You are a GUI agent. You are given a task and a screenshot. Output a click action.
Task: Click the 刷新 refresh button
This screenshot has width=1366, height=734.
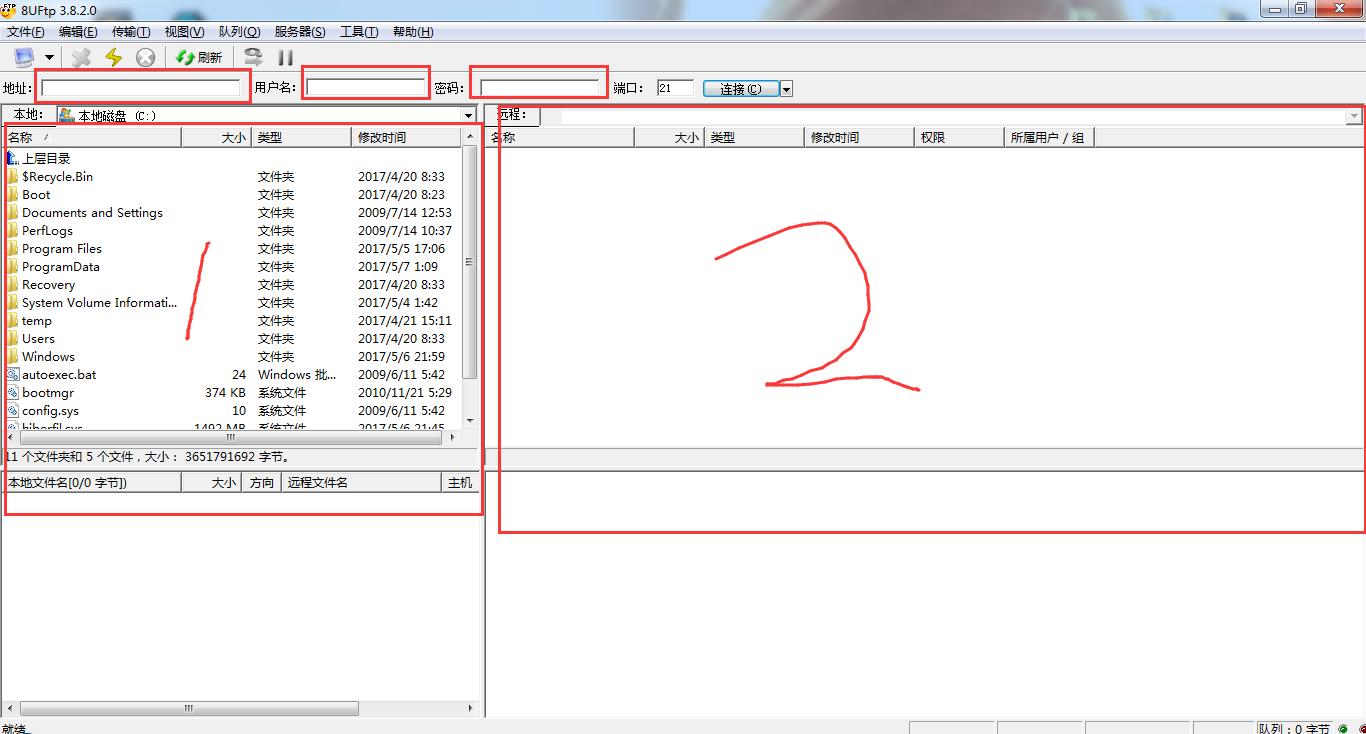click(x=199, y=58)
